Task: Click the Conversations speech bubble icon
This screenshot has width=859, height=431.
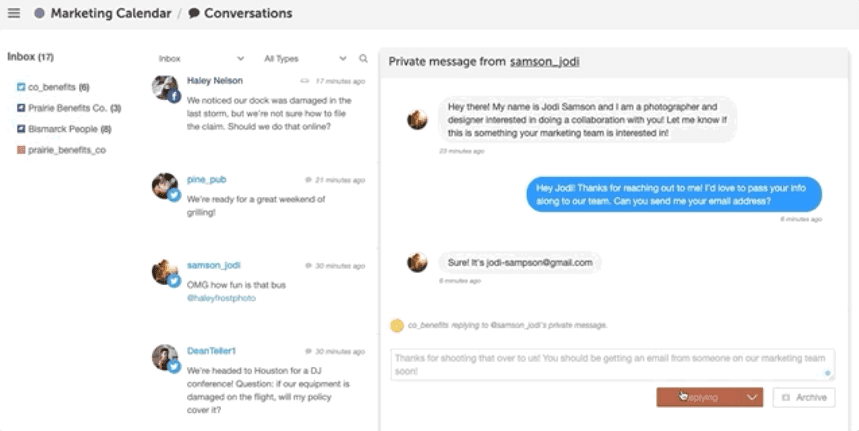Action: [x=193, y=13]
